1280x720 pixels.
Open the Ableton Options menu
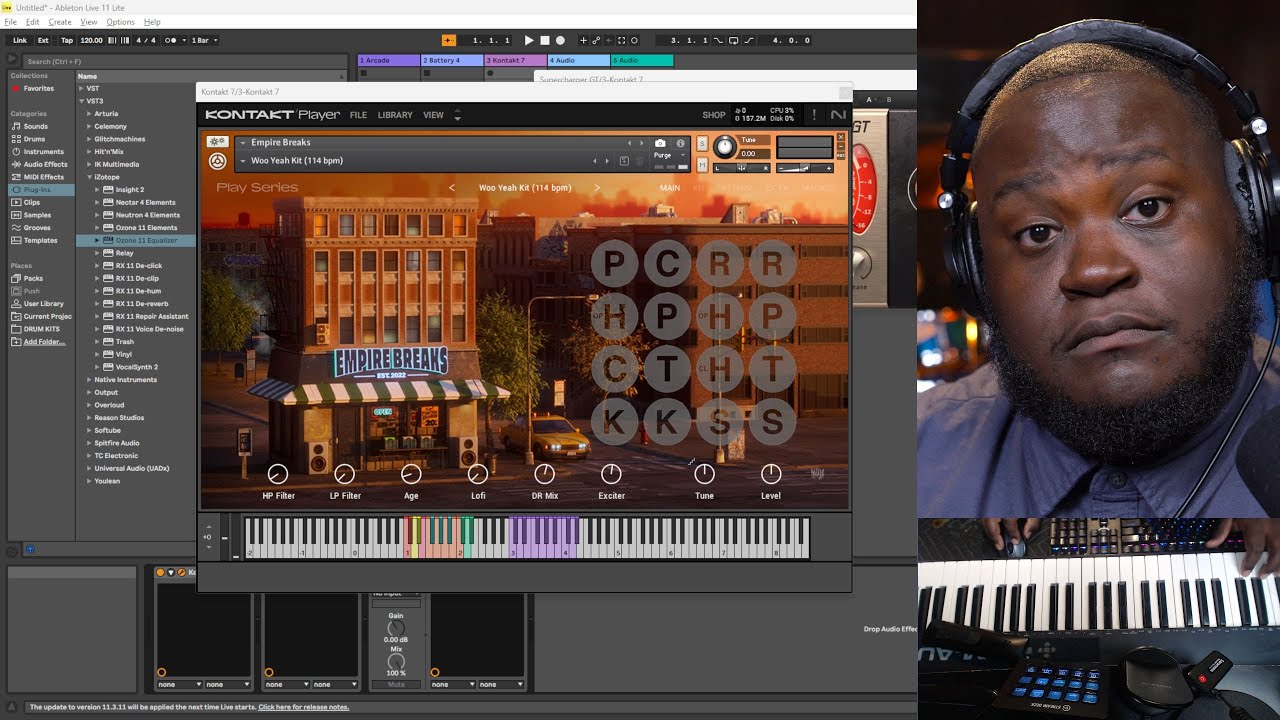pyautogui.click(x=120, y=21)
